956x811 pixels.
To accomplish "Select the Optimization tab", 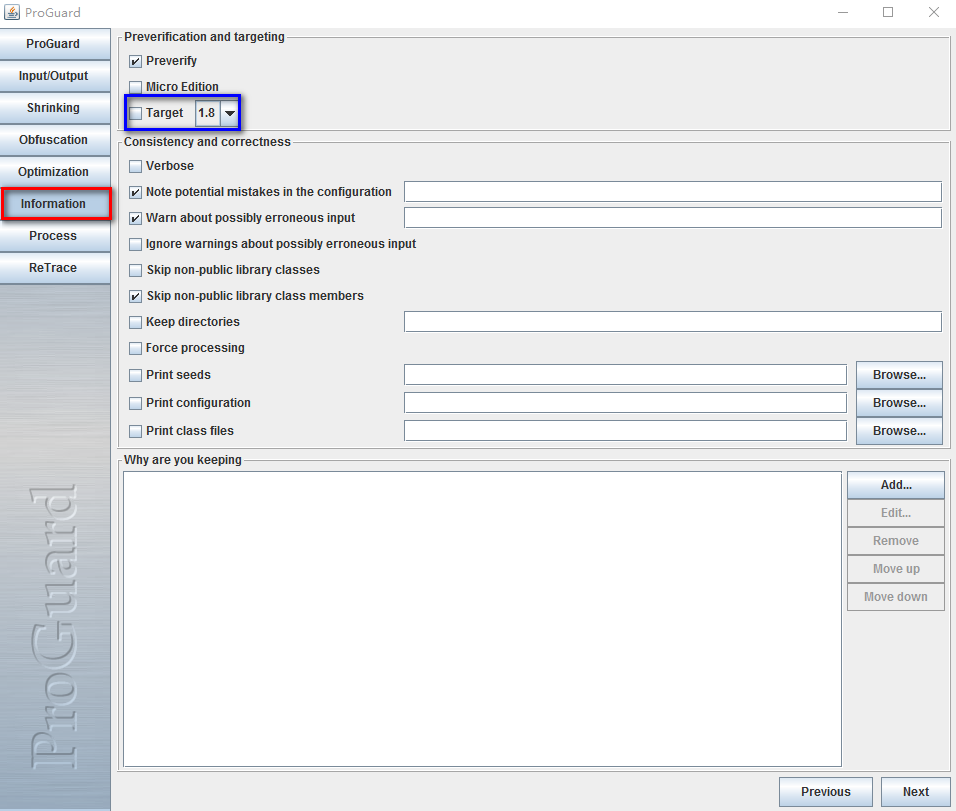I will [x=55, y=172].
